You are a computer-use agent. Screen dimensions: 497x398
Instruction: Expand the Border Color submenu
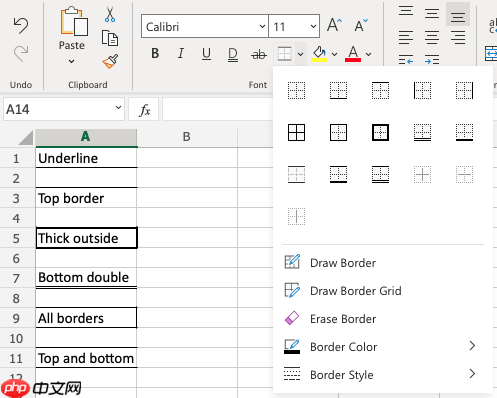472,346
